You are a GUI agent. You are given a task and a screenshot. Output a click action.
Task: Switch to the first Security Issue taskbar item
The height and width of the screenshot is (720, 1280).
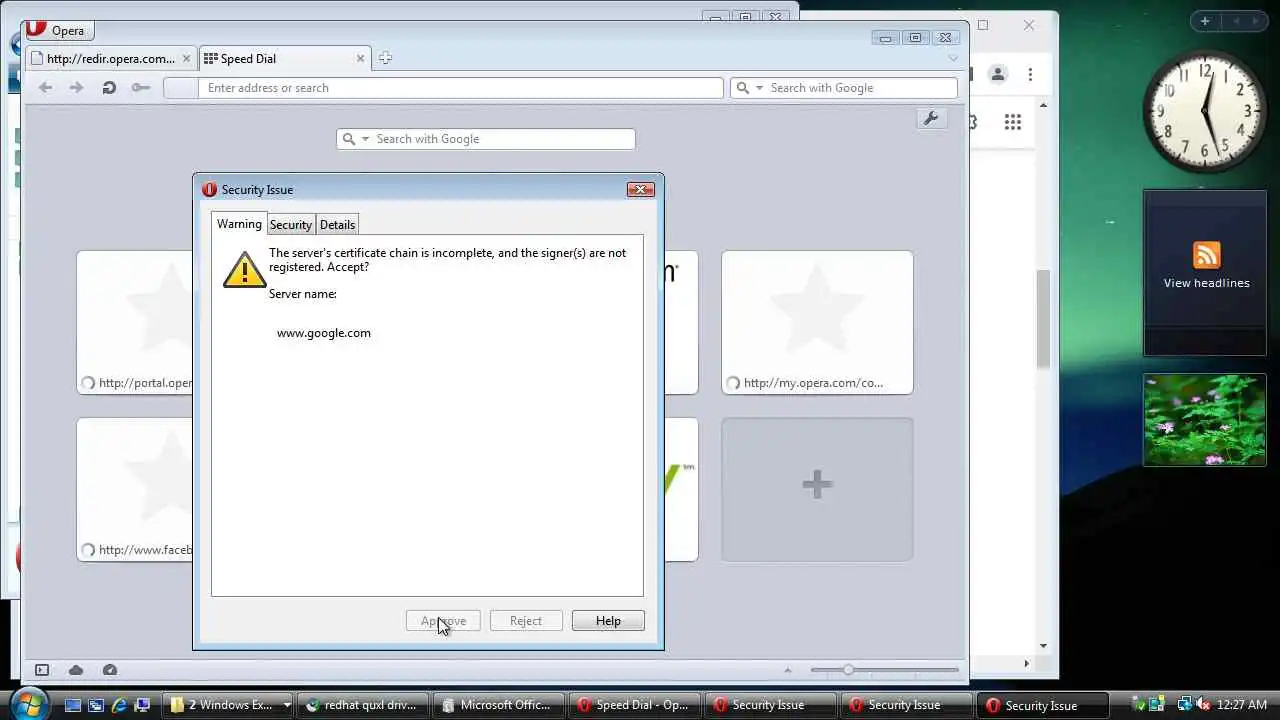[773, 705]
